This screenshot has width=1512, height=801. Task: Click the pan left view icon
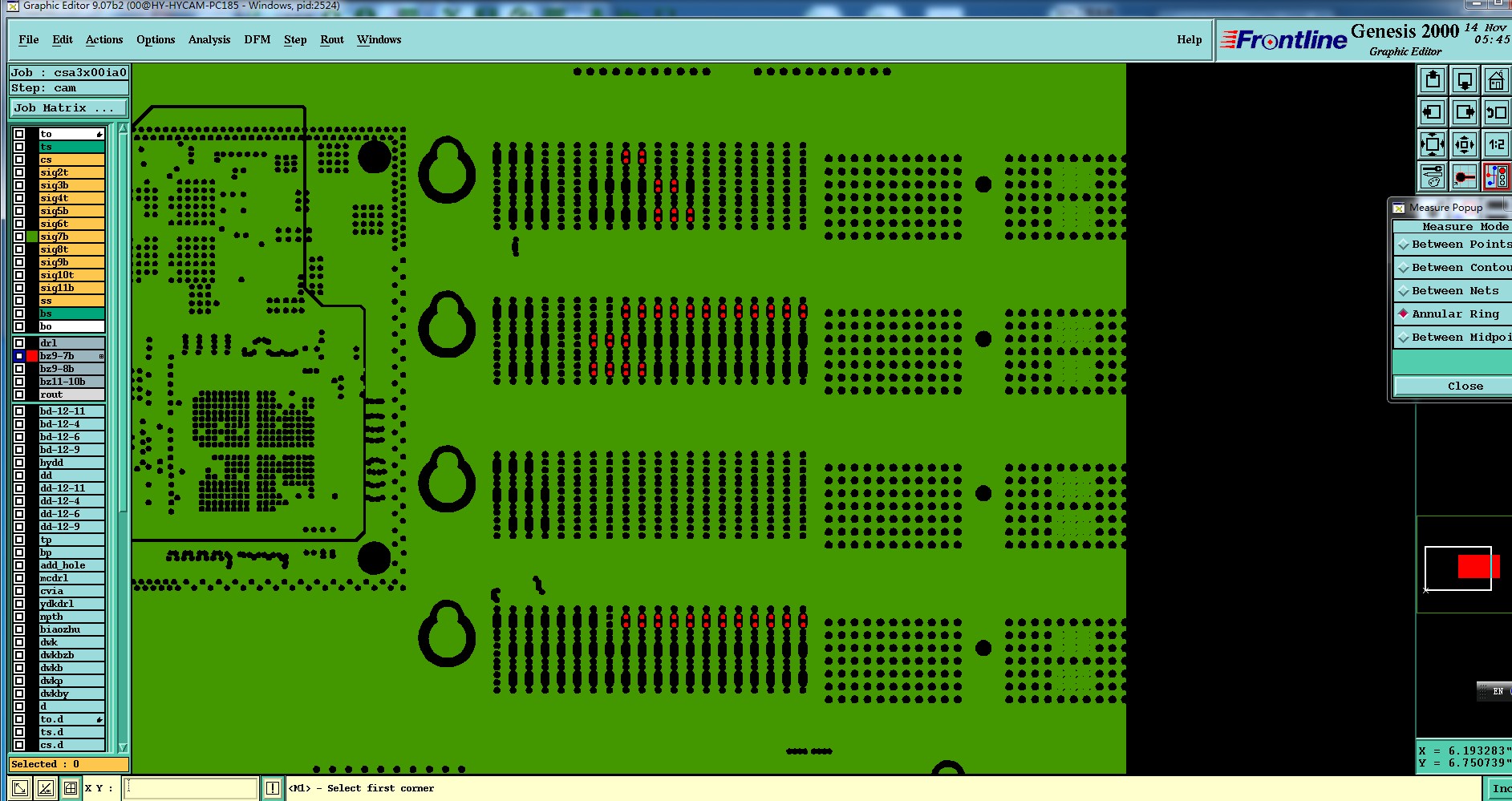(x=1433, y=112)
